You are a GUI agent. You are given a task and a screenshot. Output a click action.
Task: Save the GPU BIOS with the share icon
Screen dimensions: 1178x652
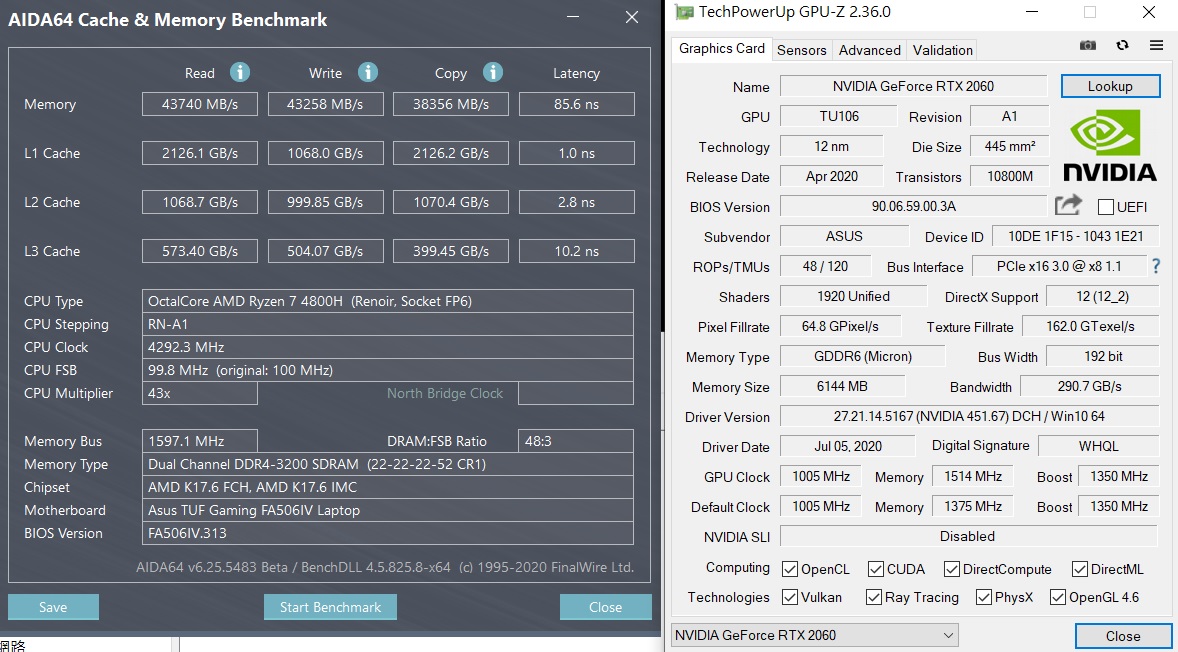click(1068, 205)
